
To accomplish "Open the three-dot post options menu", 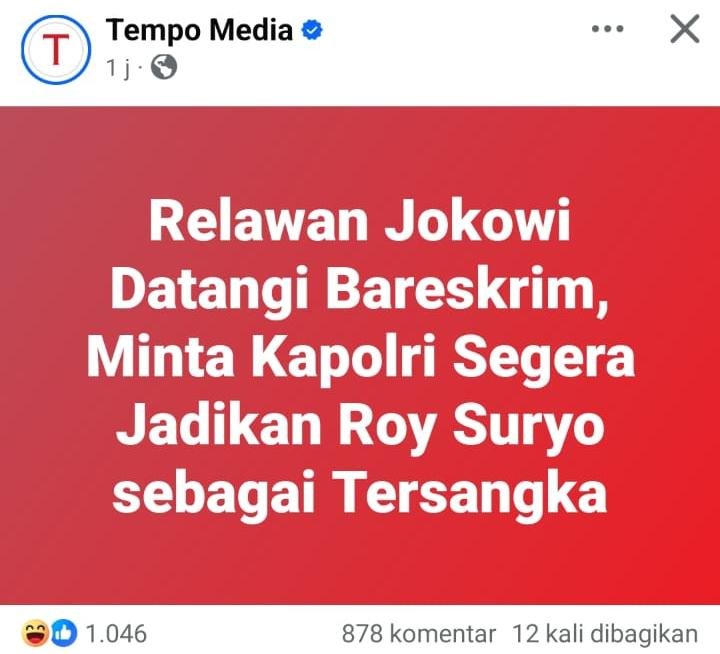I will coord(608,29).
